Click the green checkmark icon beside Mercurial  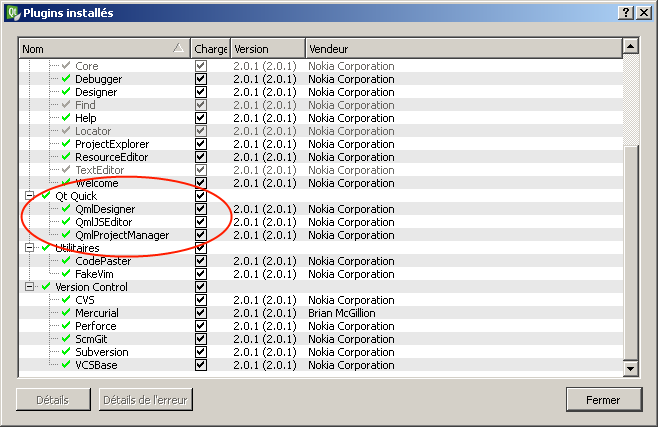tap(66, 313)
